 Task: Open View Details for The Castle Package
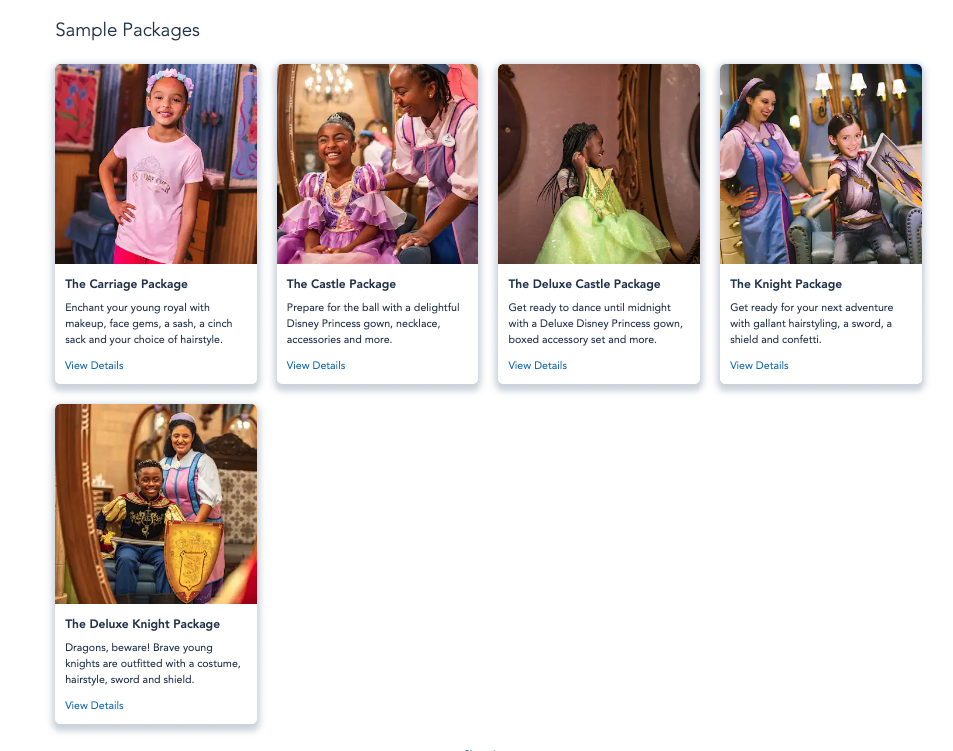pyautogui.click(x=316, y=365)
